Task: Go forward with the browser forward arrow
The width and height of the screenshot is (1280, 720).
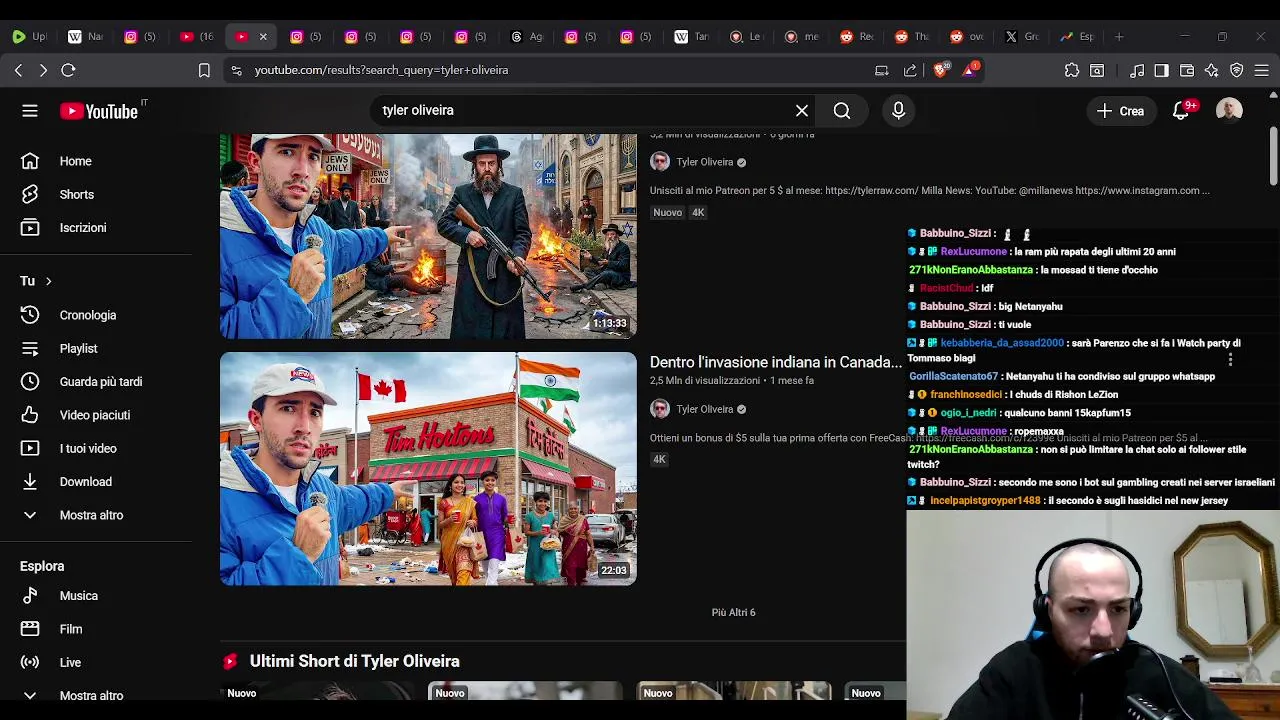Action: click(x=43, y=70)
